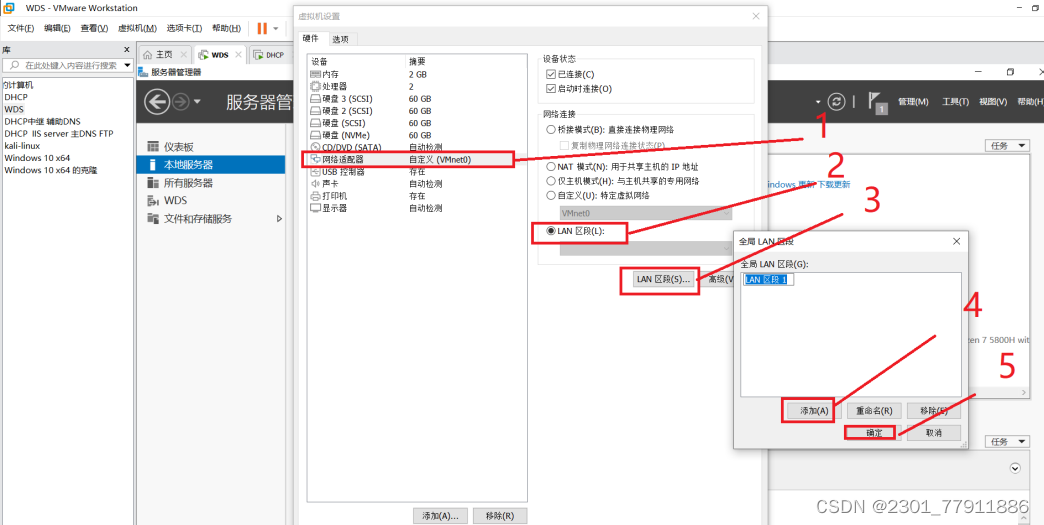Select 桥接模式(B) radio button
This screenshot has width=1044, height=525.
(551, 129)
